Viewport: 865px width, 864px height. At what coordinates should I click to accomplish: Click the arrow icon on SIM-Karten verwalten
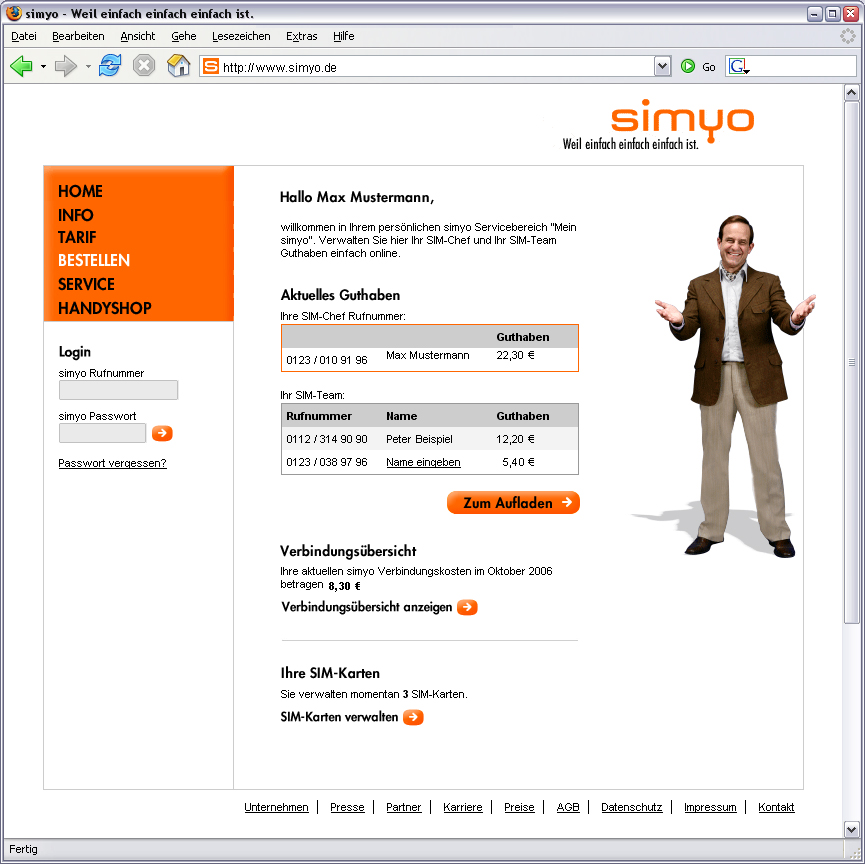click(415, 717)
